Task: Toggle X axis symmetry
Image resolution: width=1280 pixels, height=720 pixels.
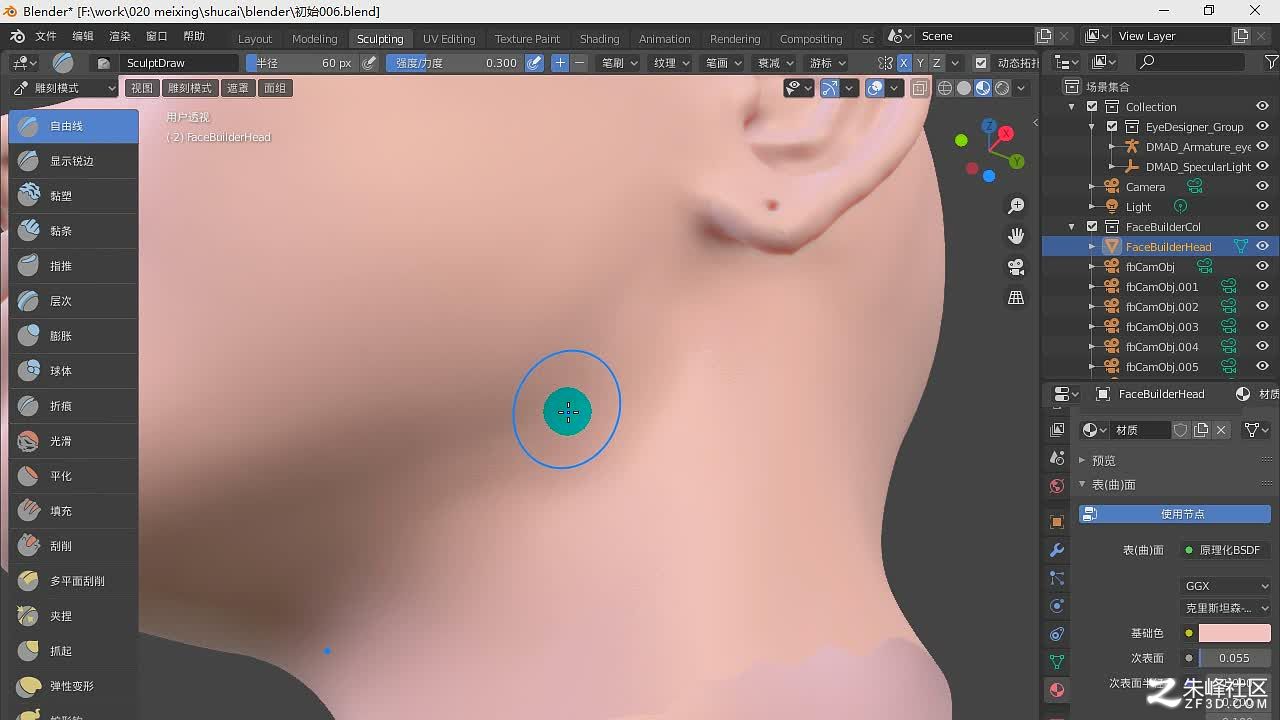Action: click(903, 63)
